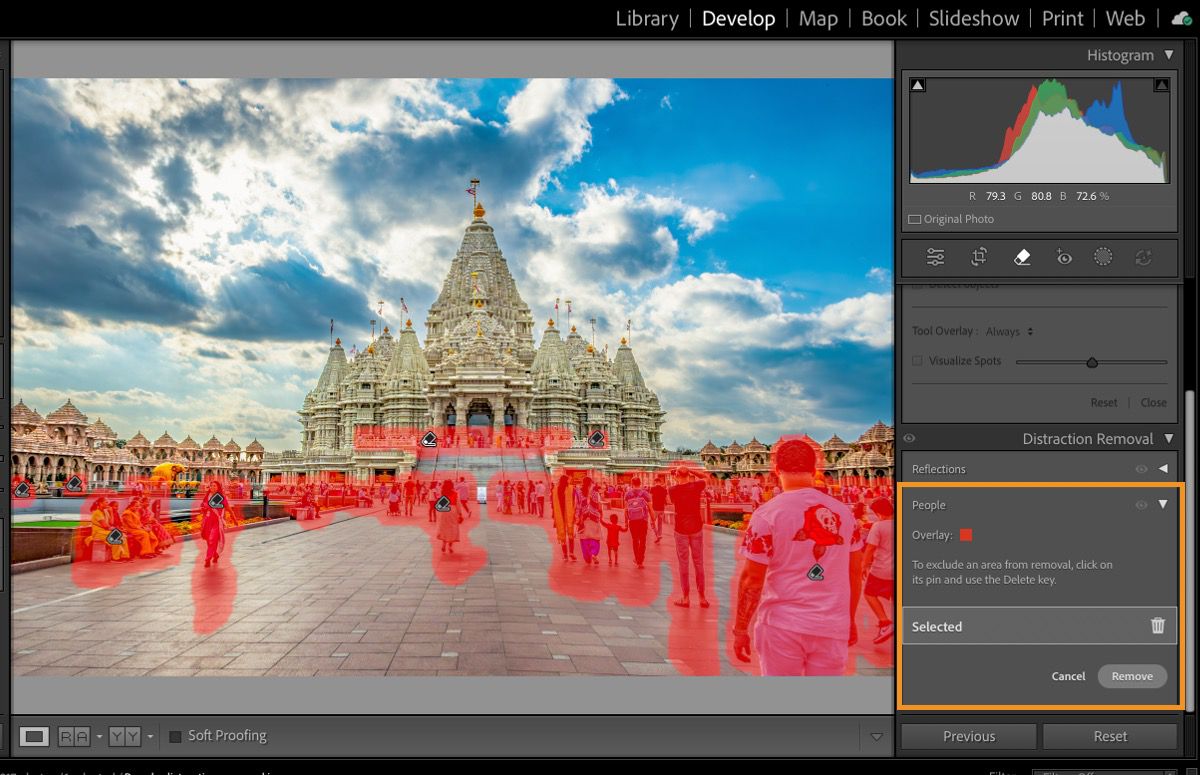This screenshot has width=1200, height=775.
Task: Click Reset below Visualize Spots
Action: tap(1103, 402)
